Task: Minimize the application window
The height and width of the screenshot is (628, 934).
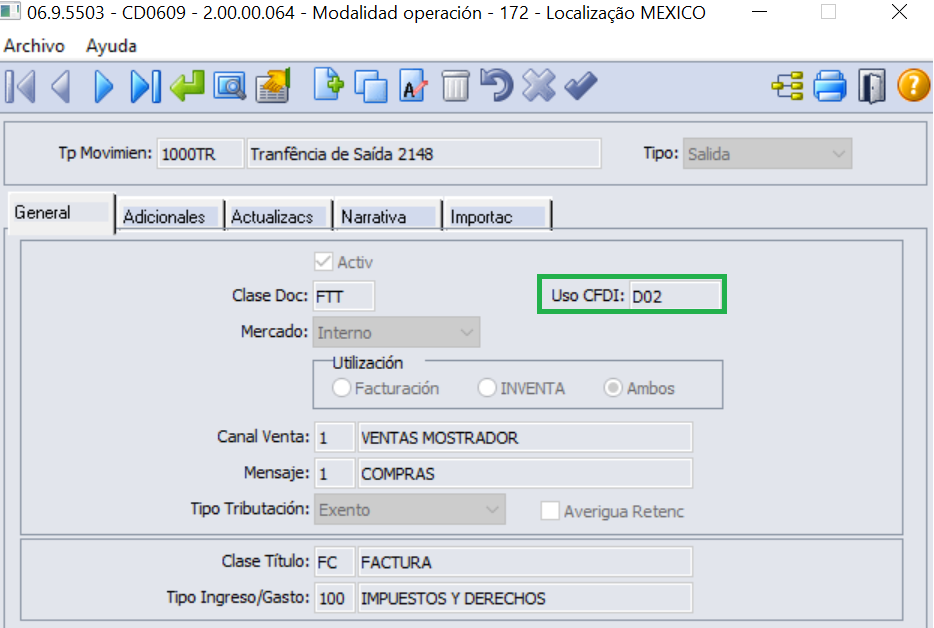Action: coord(759,12)
